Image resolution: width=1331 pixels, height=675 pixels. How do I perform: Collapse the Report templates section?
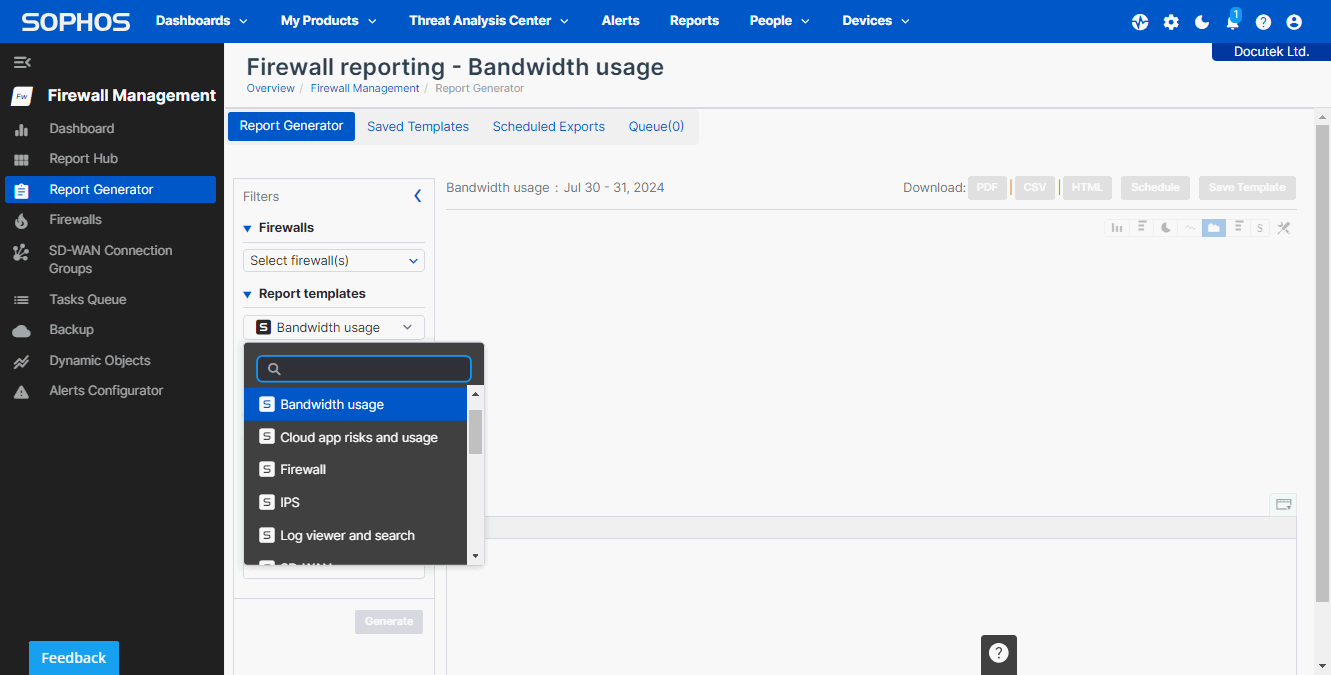(x=247, y=294)
